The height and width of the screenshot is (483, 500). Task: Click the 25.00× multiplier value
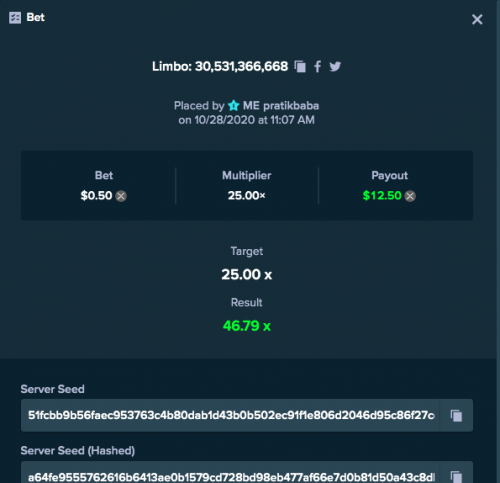247,196
